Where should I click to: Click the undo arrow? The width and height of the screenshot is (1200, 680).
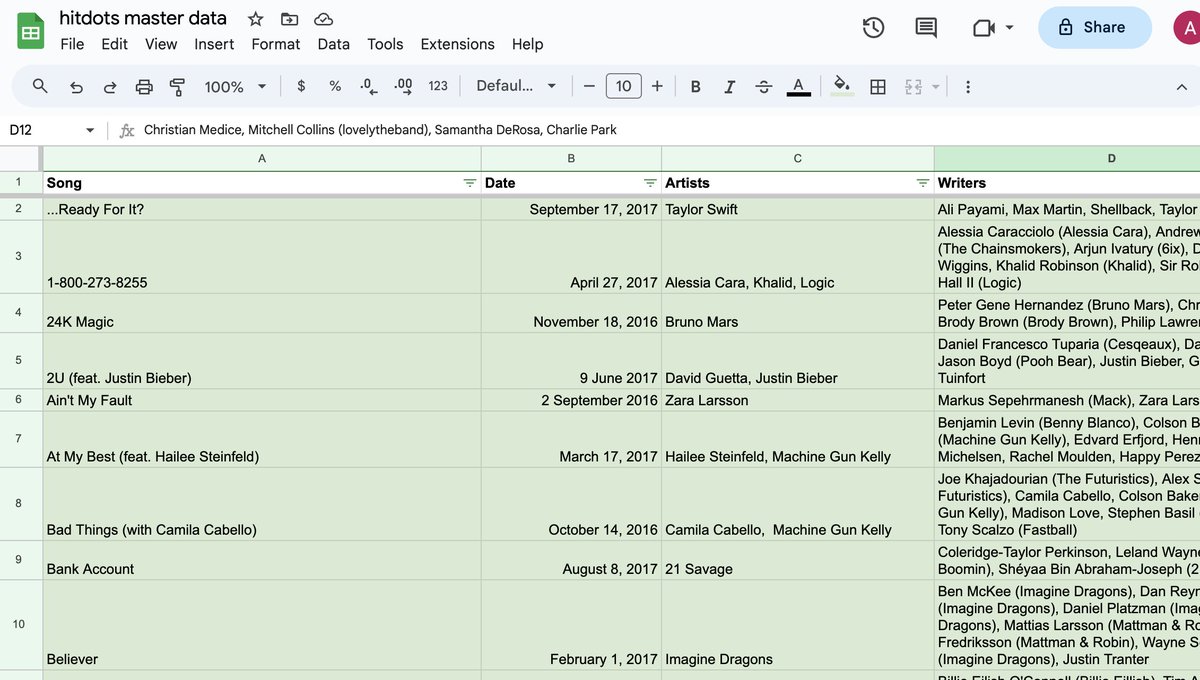(76, 87)
